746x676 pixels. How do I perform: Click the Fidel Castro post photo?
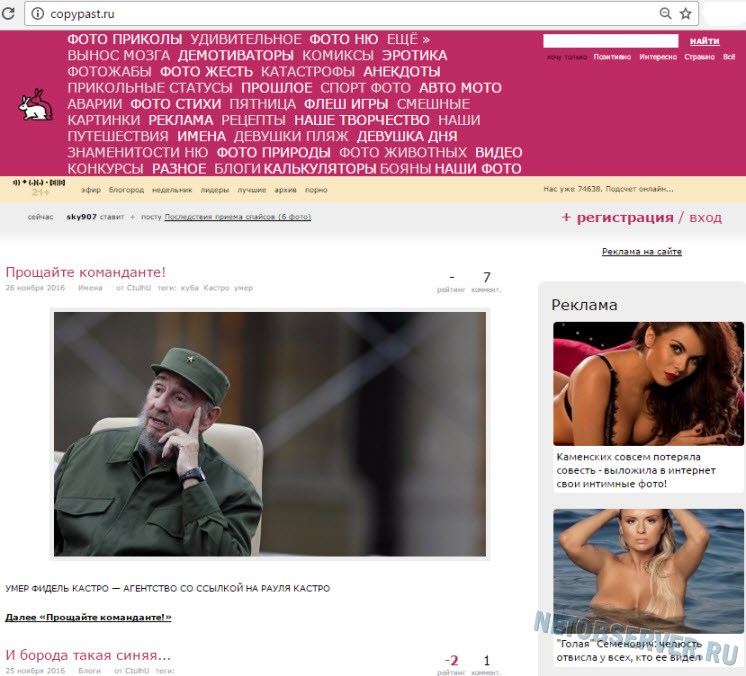270,434
